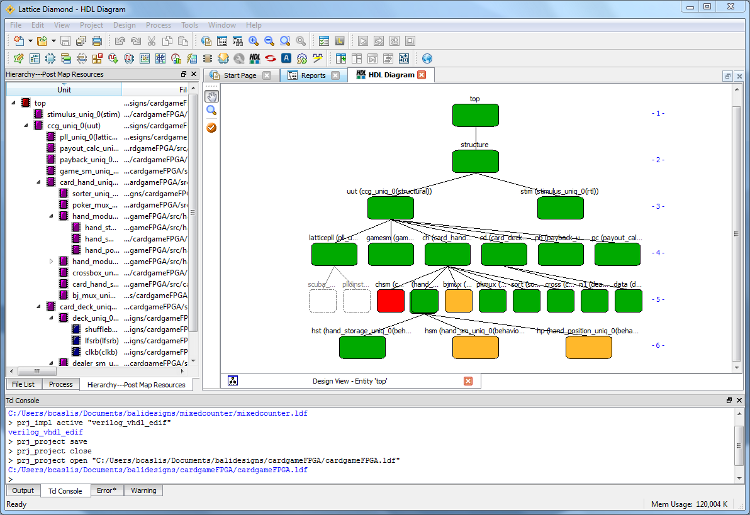Collapse the top node in the hierarchy tree
The width and height of the screenshot is (750, 515).
pyautogui.click(x=14, y=103)
